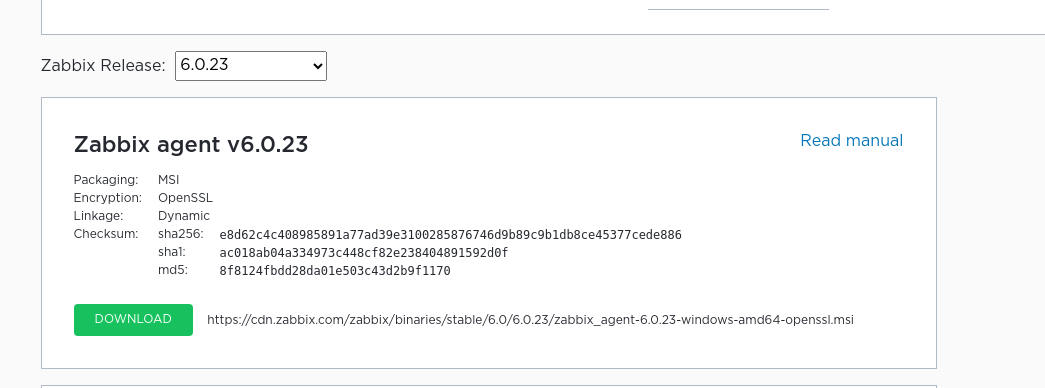Click the Linkage field label

tap(99, 216)
